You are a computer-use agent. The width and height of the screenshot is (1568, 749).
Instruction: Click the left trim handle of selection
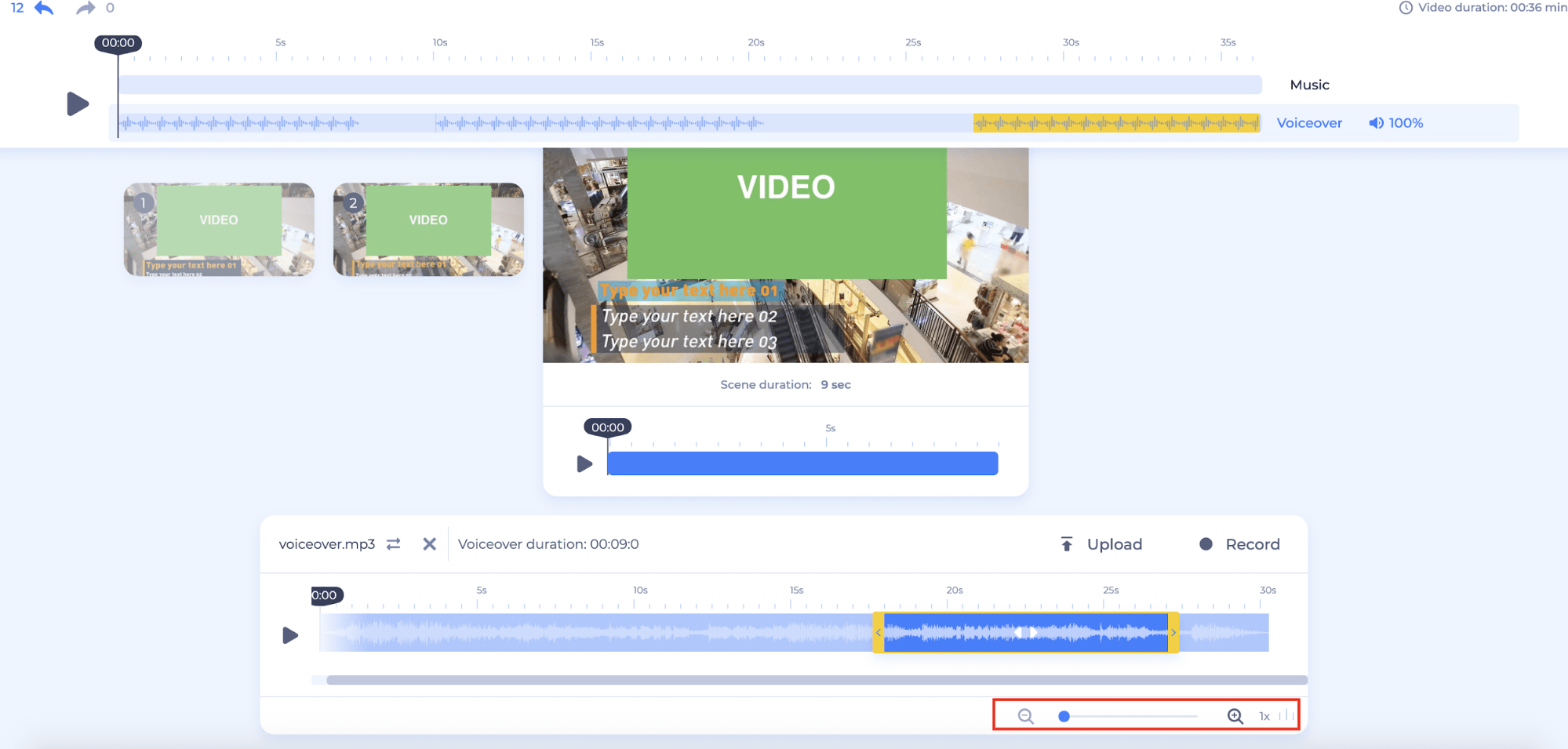tap(879, 633)
